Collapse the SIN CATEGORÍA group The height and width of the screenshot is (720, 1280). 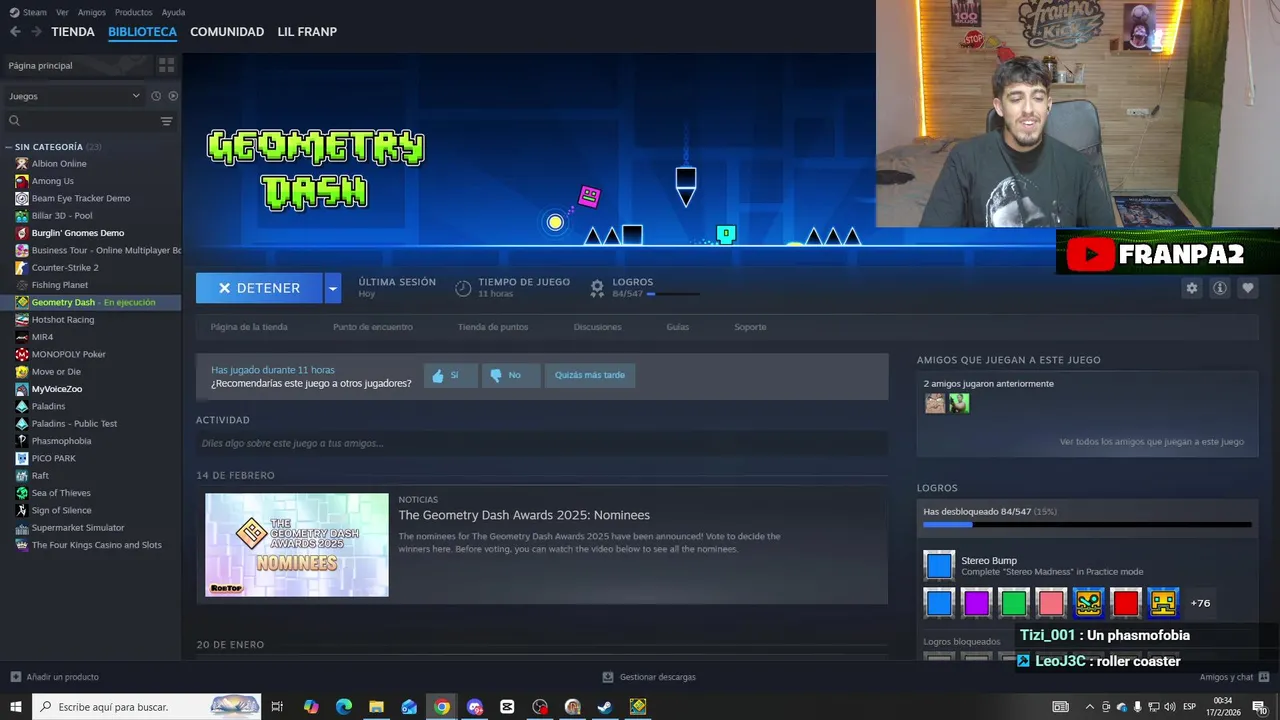[x=9, y=147]
